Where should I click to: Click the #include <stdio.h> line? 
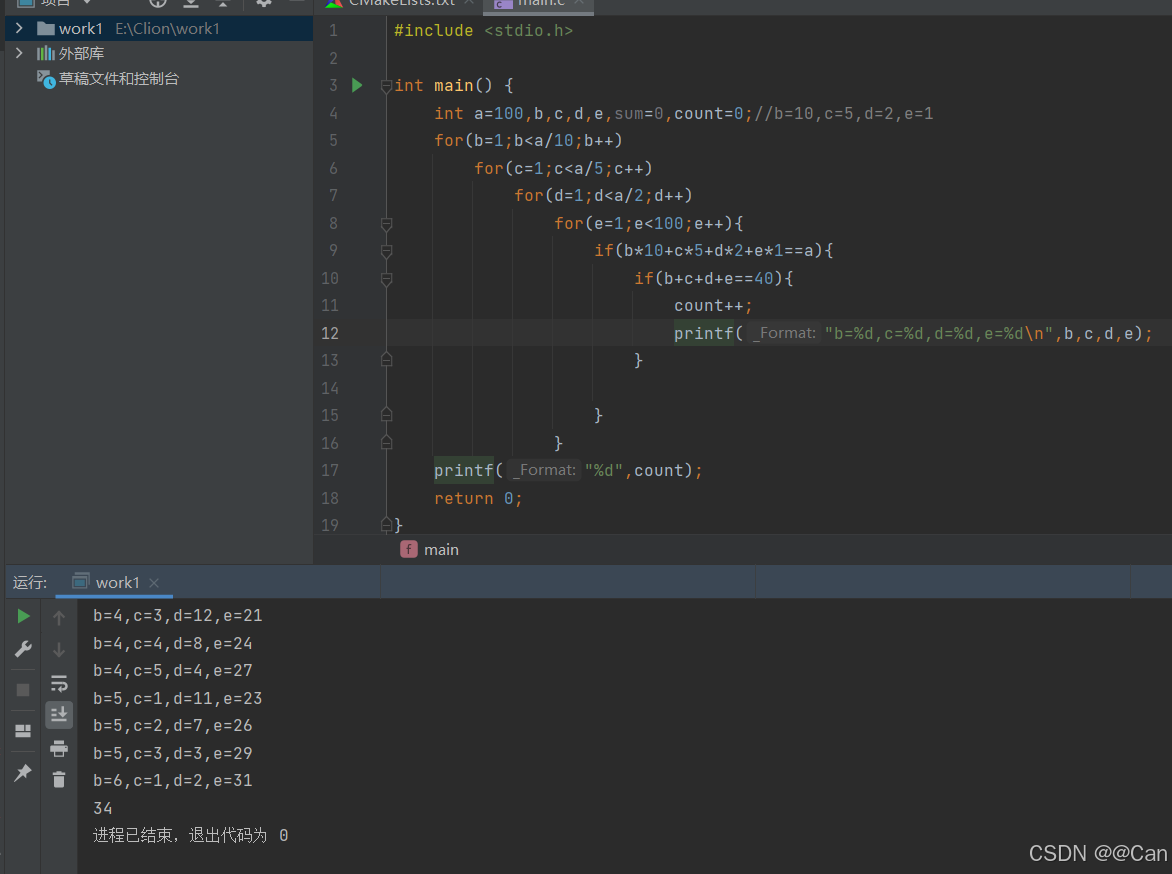(x=484, y=31)
